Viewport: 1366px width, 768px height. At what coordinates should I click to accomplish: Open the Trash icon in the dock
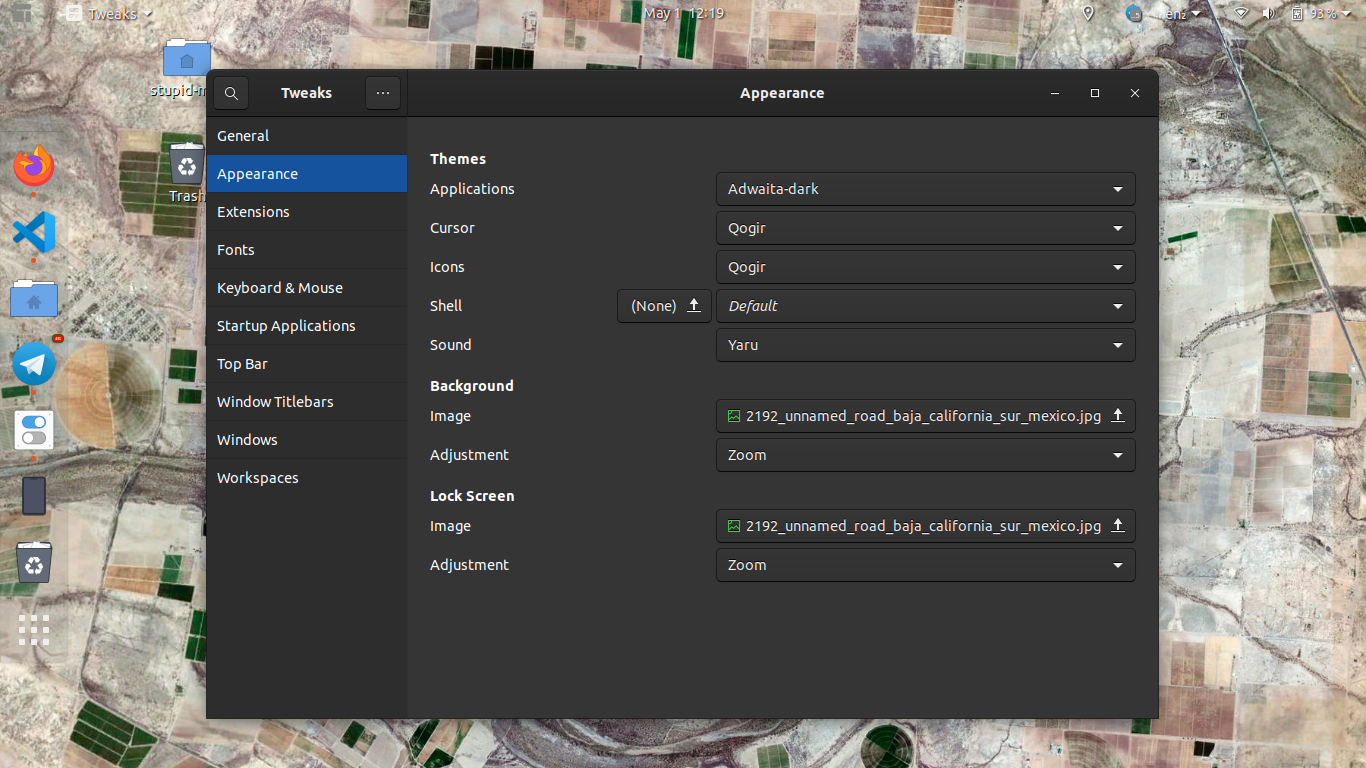point(34,563)
